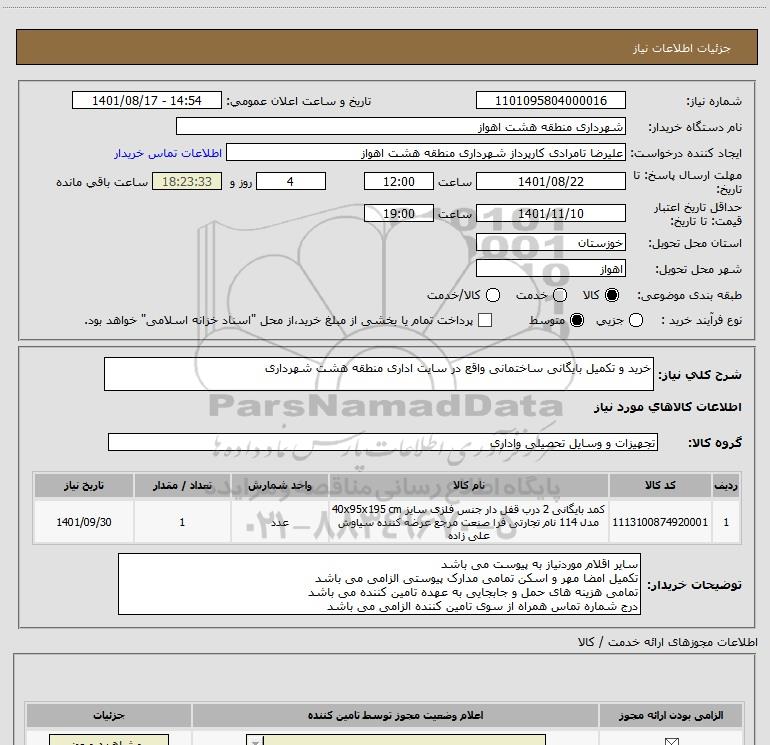Click the view permit button in details column
Viewport: 770px width, 745px height.
[x=109, y=740]
